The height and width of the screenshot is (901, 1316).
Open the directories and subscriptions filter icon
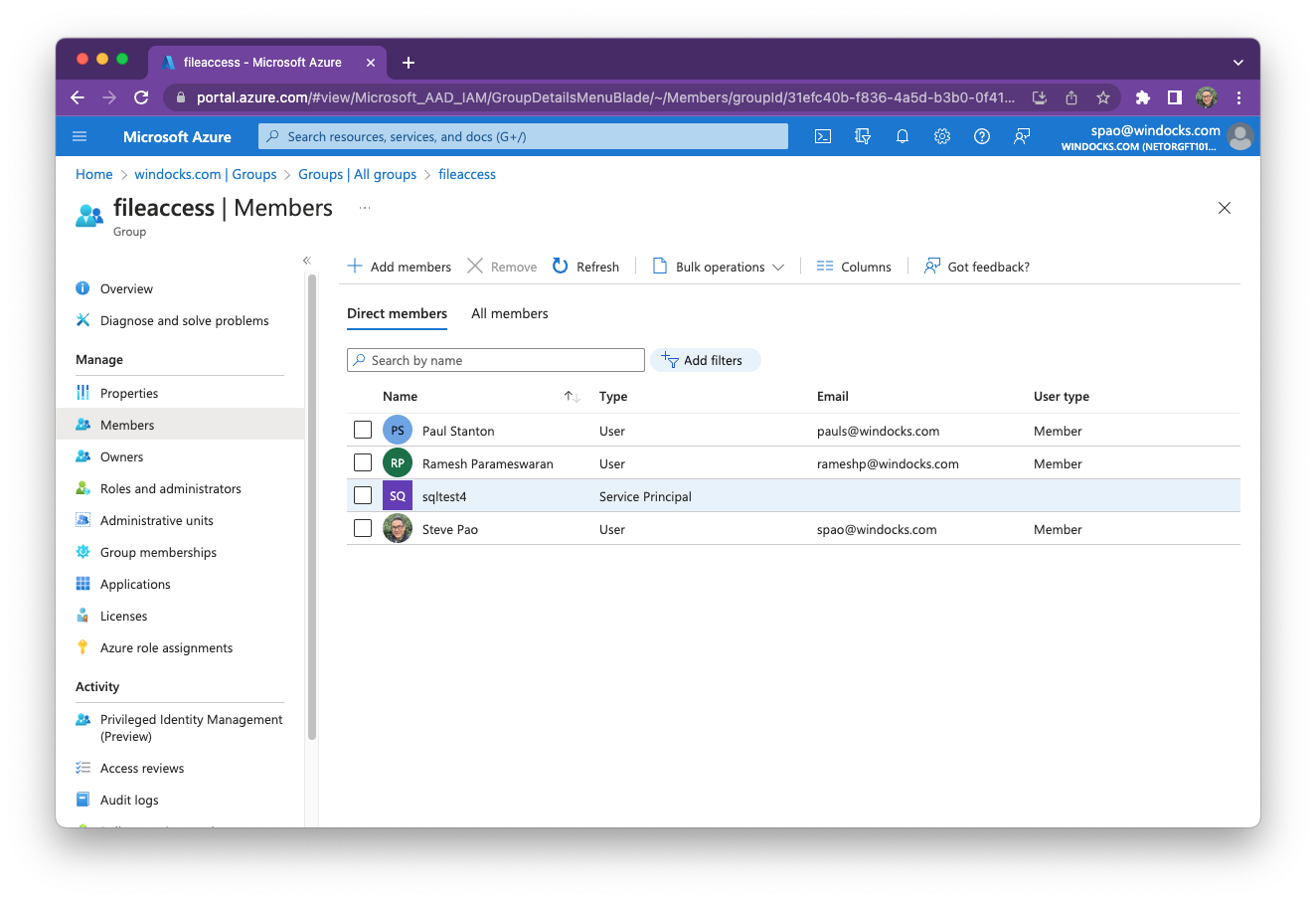(x=862, y=136)
